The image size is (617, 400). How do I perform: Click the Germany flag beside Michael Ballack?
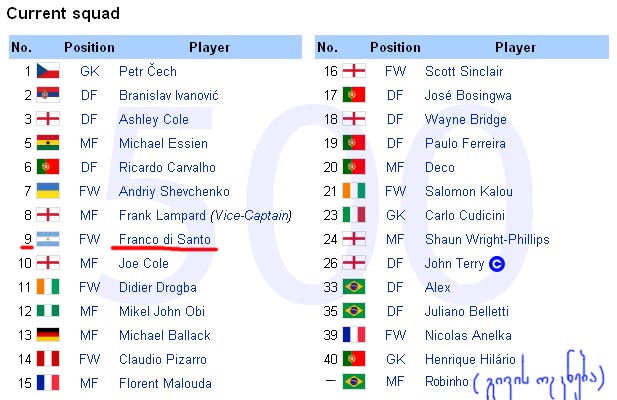(48, 335)
